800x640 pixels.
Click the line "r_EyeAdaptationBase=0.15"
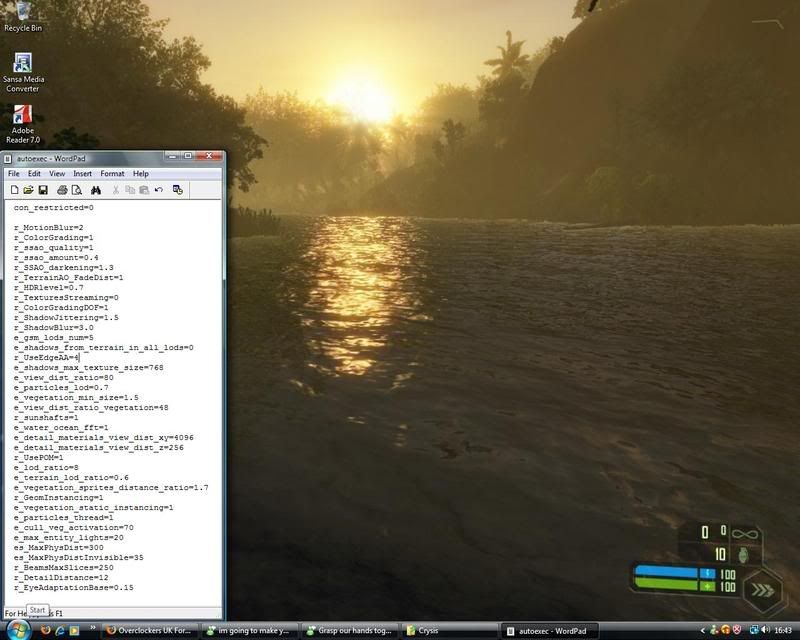(x=73, y=588)
